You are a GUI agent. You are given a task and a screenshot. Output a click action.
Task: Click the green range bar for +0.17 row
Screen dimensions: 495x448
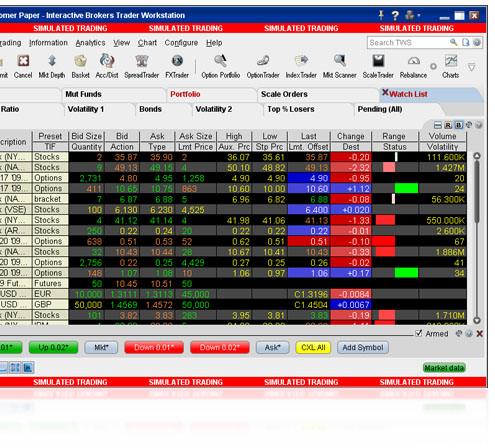click(406, 273)
